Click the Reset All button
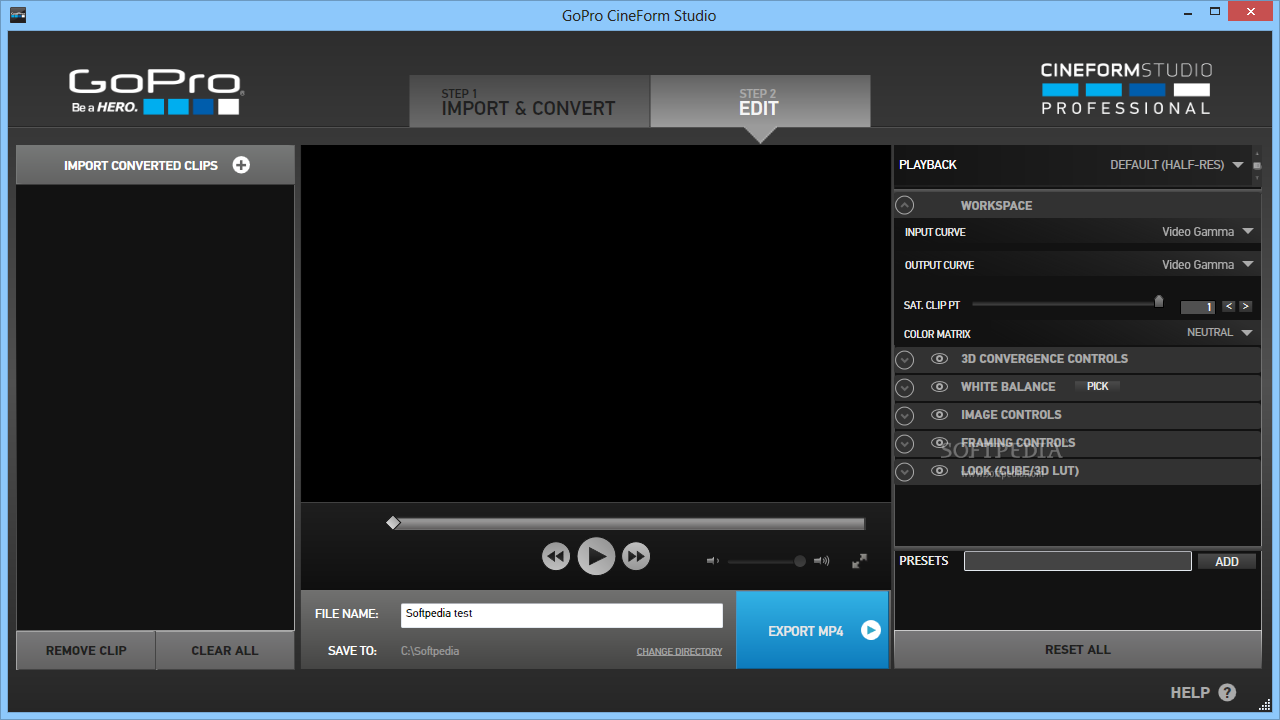 1078,650
